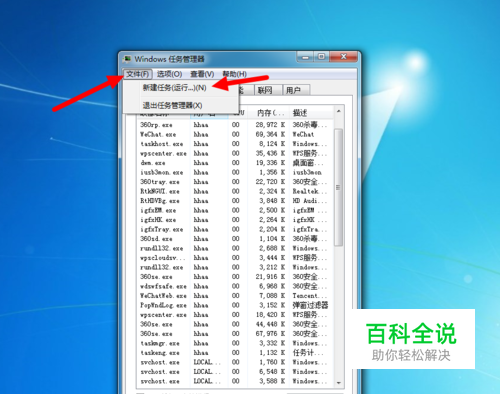Click the HD Audi... description cell
Screen dimensions: 500x394
309,201
